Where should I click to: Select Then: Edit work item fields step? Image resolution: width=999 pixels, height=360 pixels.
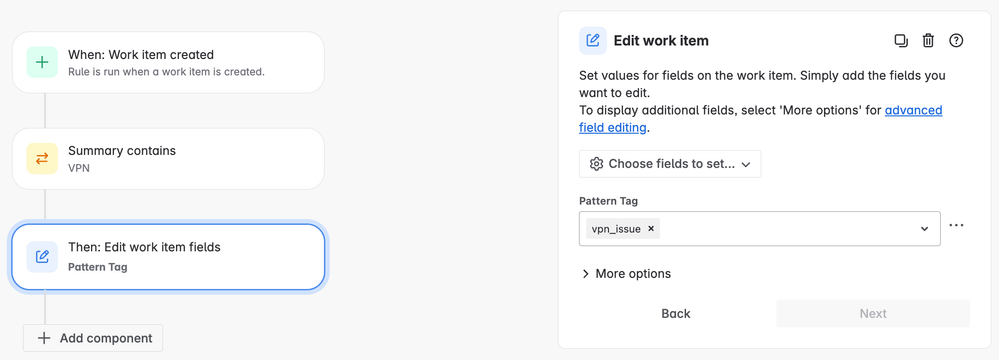tap(168, 257)
